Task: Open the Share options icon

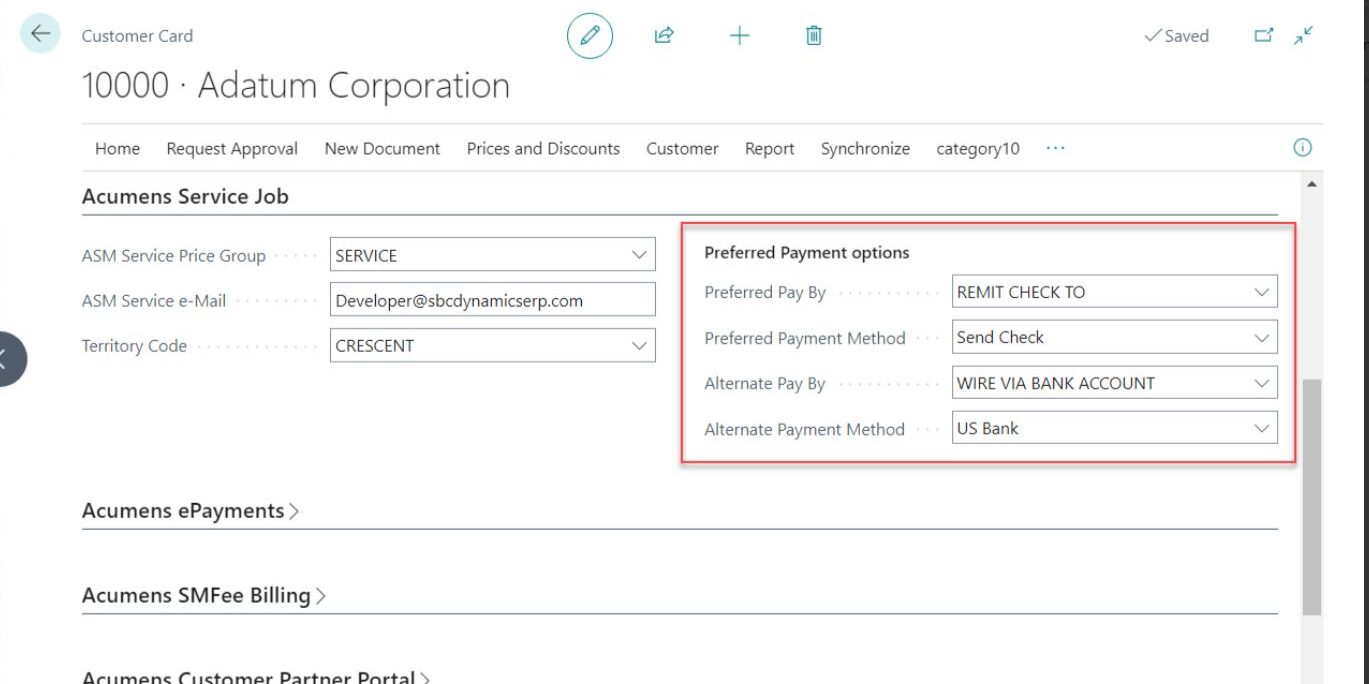Action: tap(663, 35)
